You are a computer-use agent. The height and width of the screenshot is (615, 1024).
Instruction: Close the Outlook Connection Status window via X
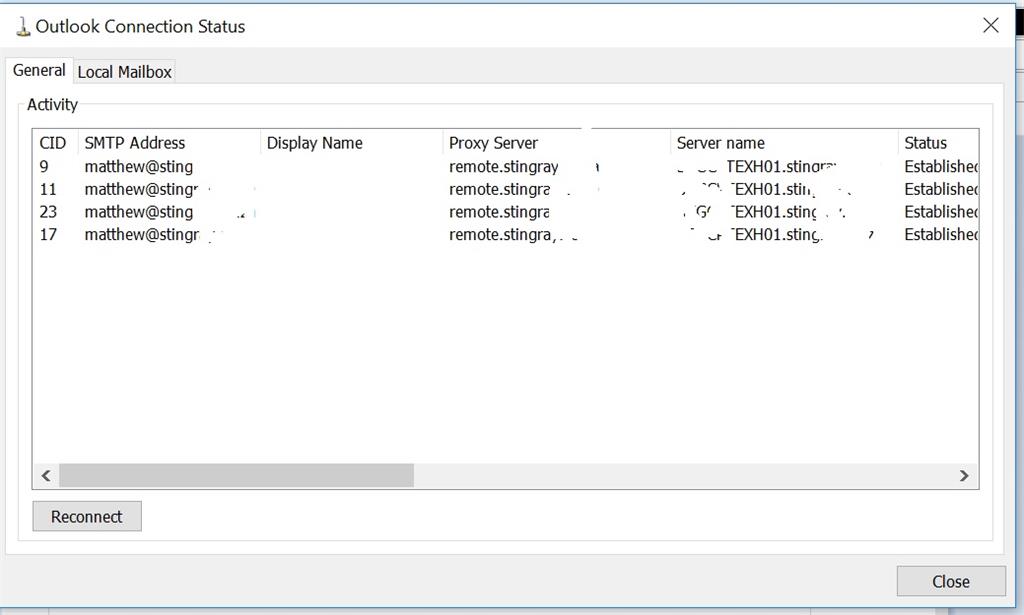click(x=991, y=25)
